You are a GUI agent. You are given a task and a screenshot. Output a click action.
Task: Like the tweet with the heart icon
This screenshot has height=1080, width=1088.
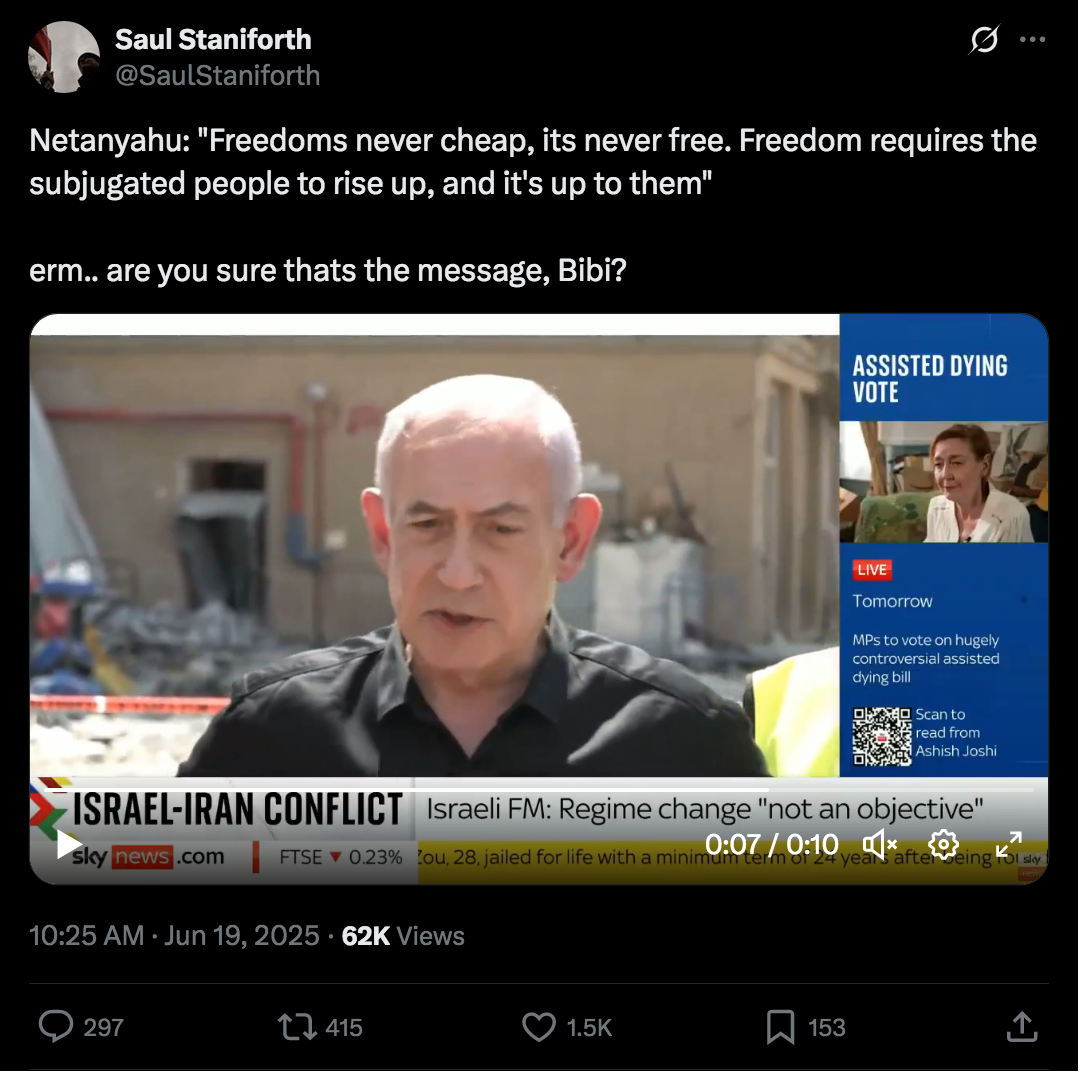(538, 1027)
